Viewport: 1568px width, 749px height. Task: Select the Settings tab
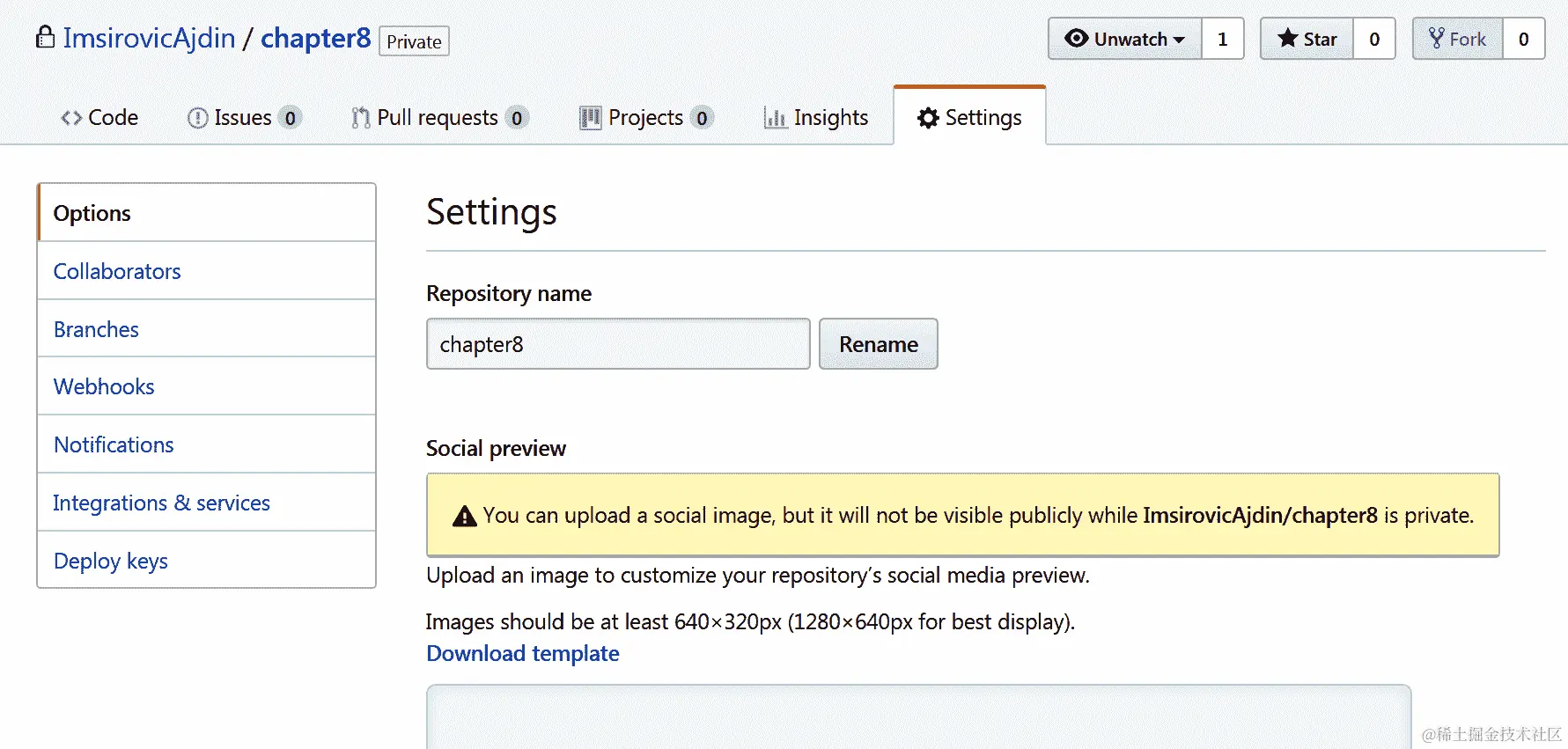tap(969, 117)
